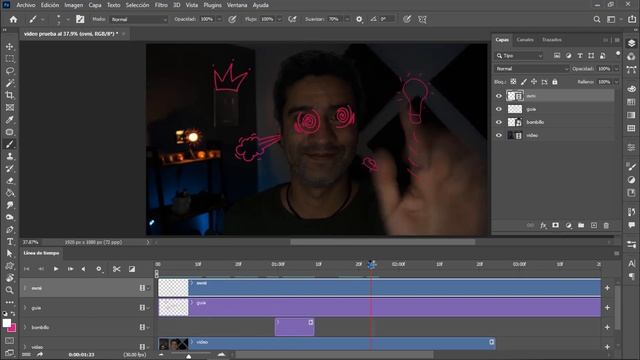Hide the bombillo layer eye icon
Image resolution: width=640 pixels, height=360 pixels.
click(499, 122)
